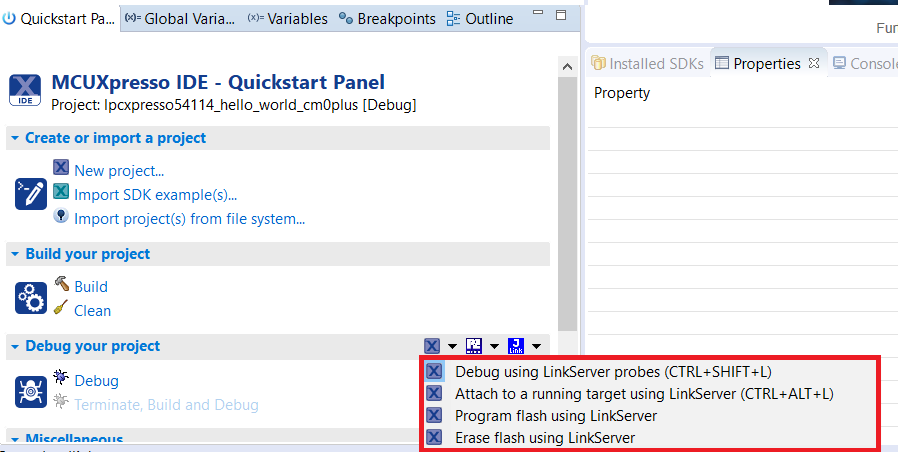
Task: Open the LinkServer dropdown arrow
Action: [x=452, y=347]
